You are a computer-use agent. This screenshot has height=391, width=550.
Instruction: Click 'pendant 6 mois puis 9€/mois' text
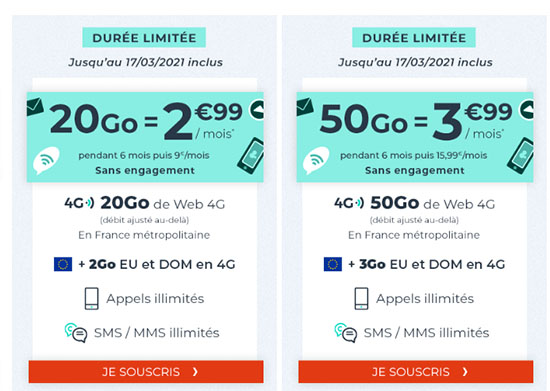pos(144,155)
